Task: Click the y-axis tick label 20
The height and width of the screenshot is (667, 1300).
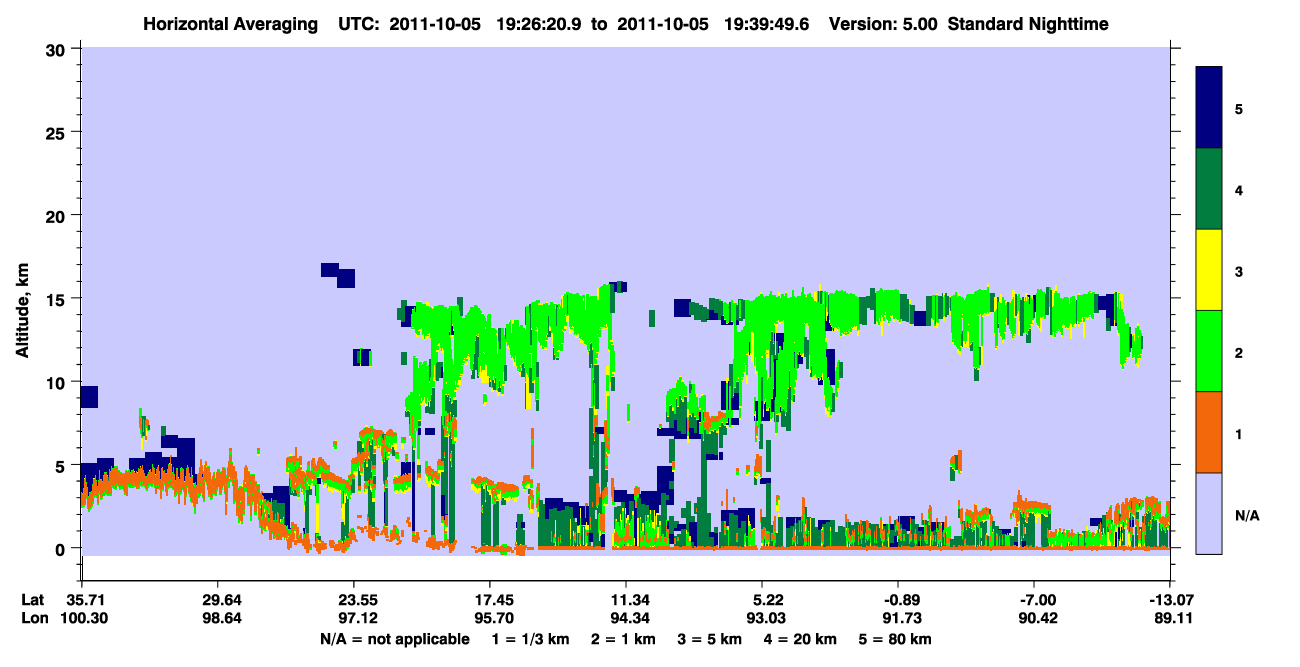Action: click(58, 215)
